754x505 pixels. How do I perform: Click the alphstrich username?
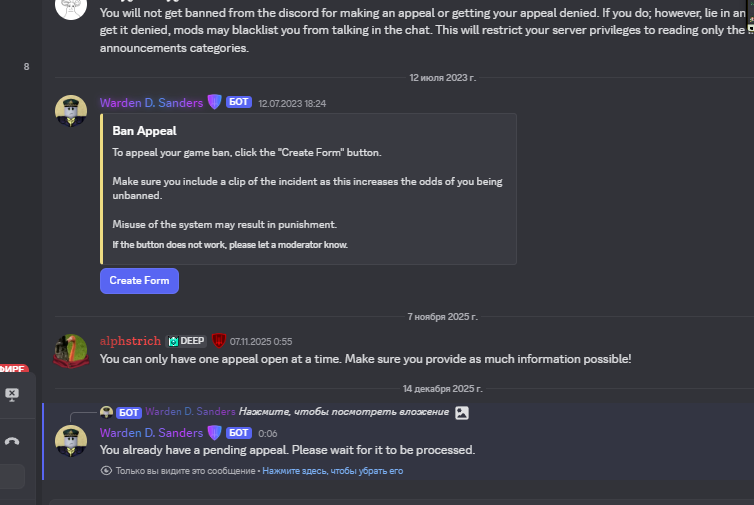pyautogui.click(x=130, y=341)
